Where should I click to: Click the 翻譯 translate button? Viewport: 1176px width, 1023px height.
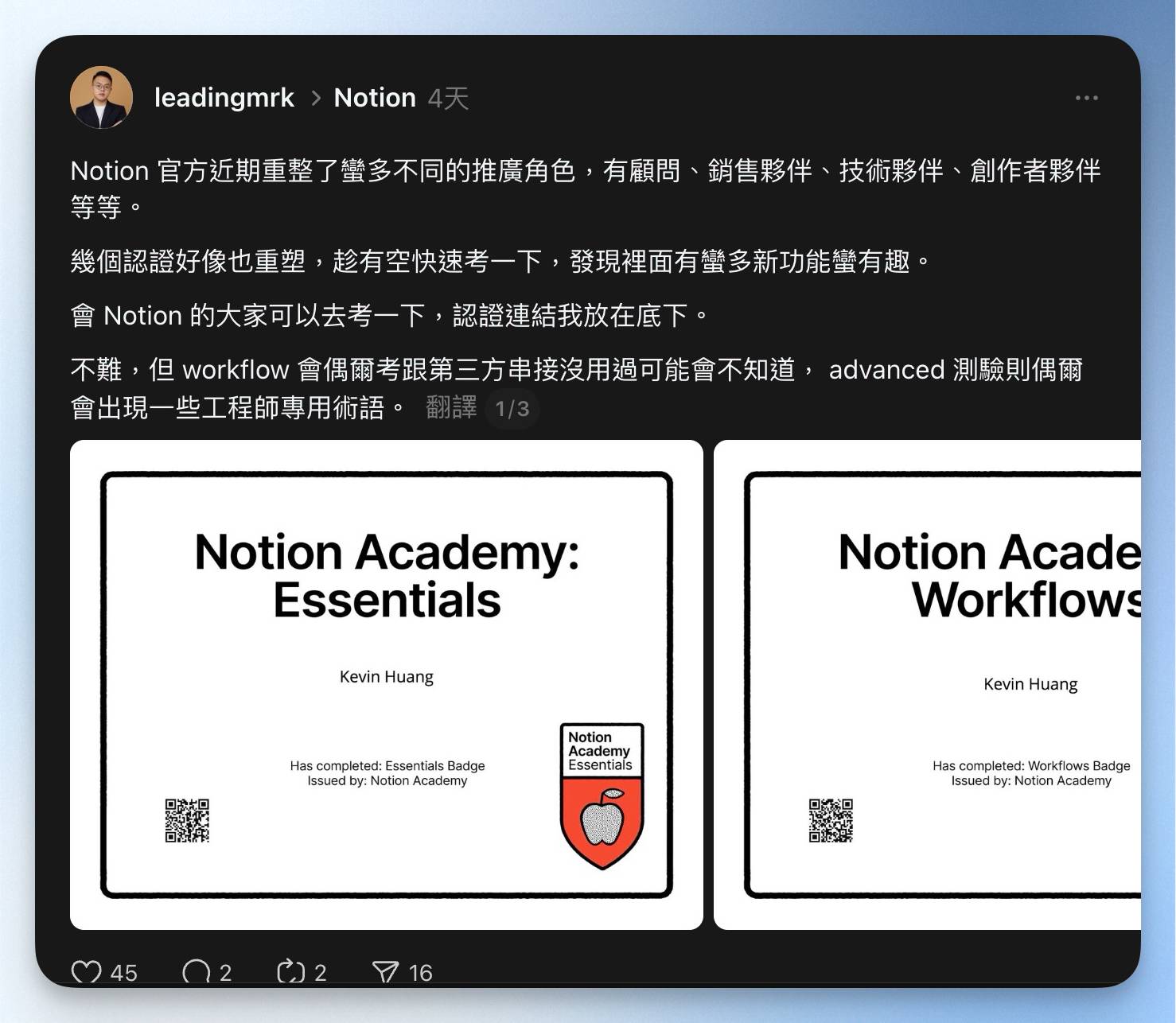(451, 408)
